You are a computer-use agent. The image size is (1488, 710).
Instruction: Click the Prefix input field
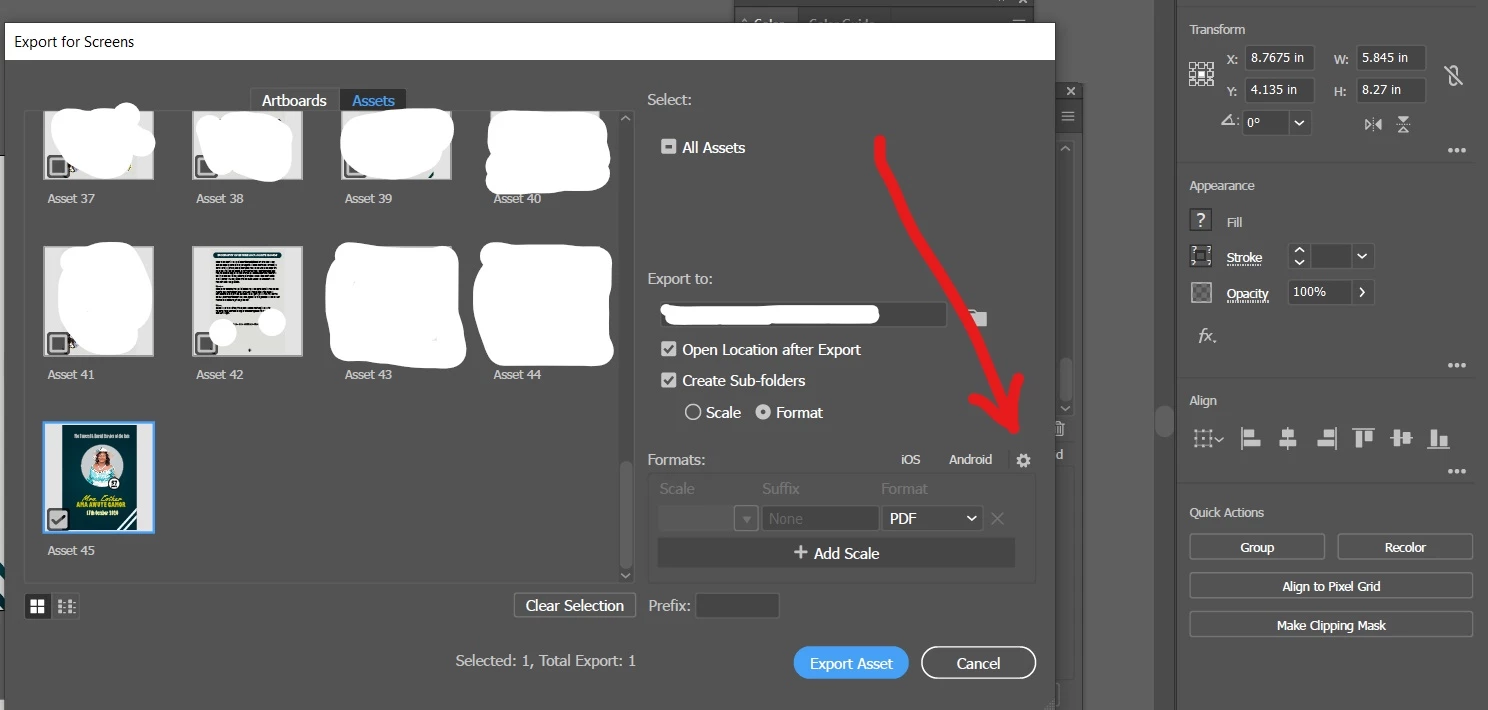pos(737,605)
